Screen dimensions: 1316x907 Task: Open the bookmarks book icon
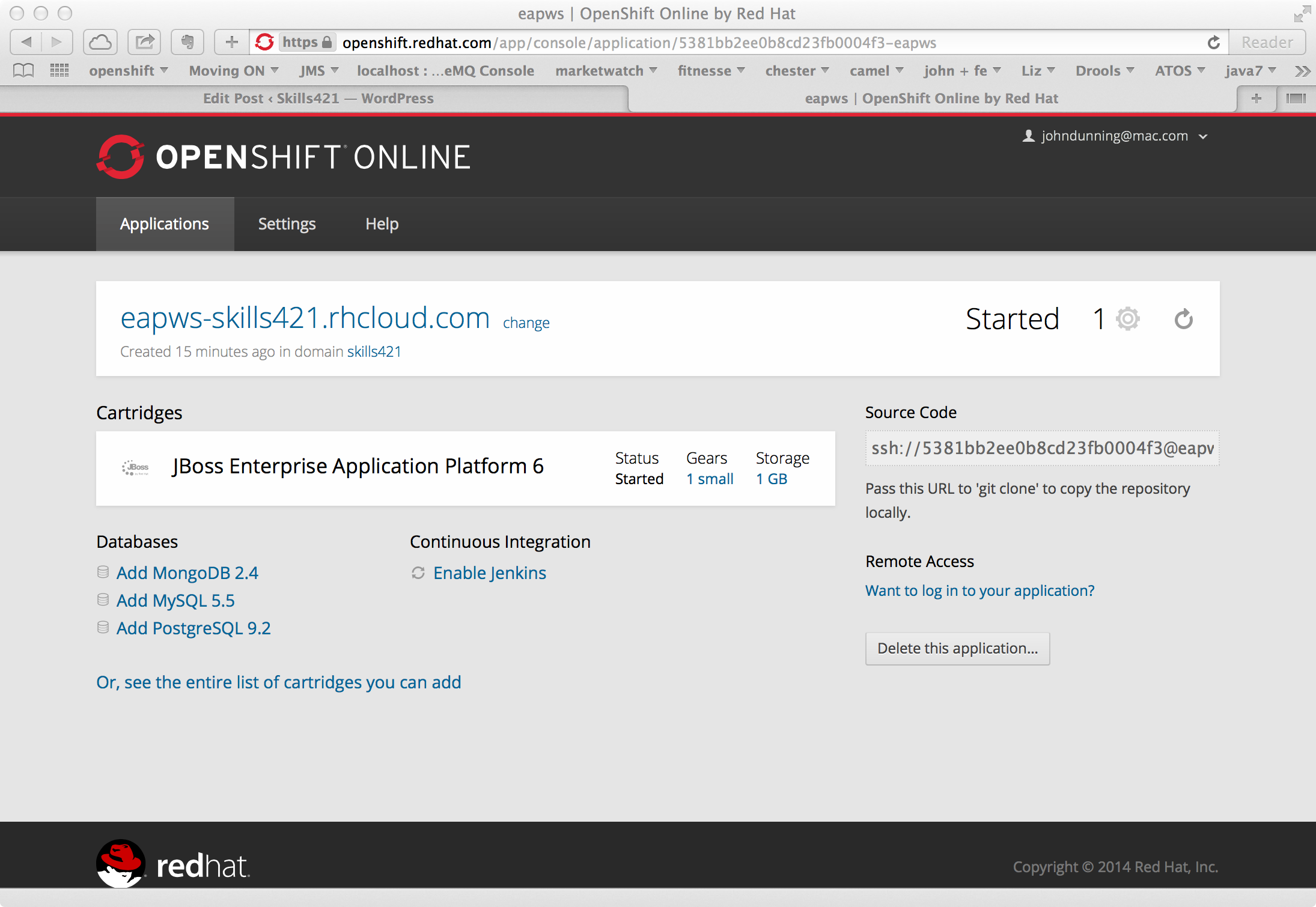click(23, 70)
